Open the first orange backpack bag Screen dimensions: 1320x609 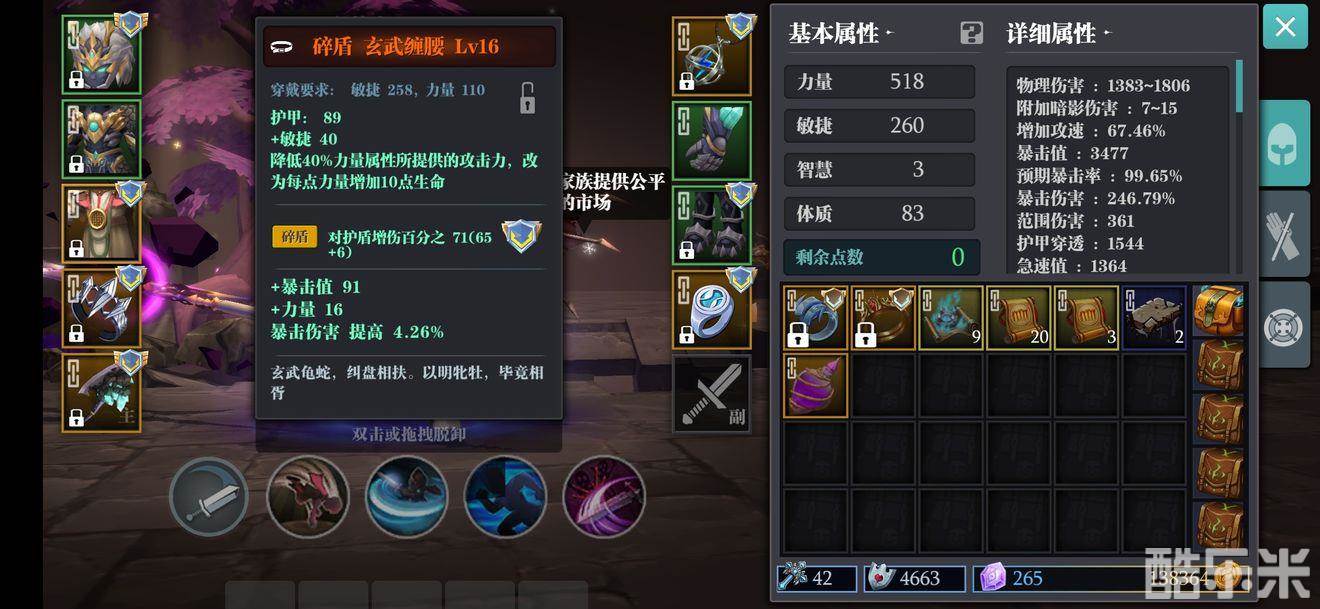(x=1219, y=310)
